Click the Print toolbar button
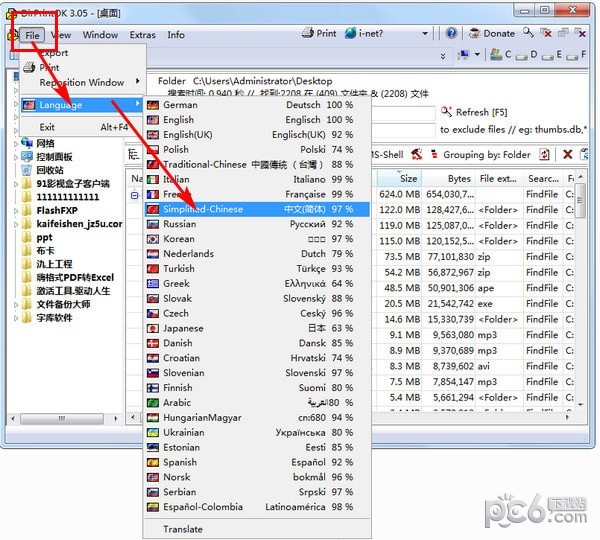This screenshot has height=540, width=600. (x=319, y=33)
